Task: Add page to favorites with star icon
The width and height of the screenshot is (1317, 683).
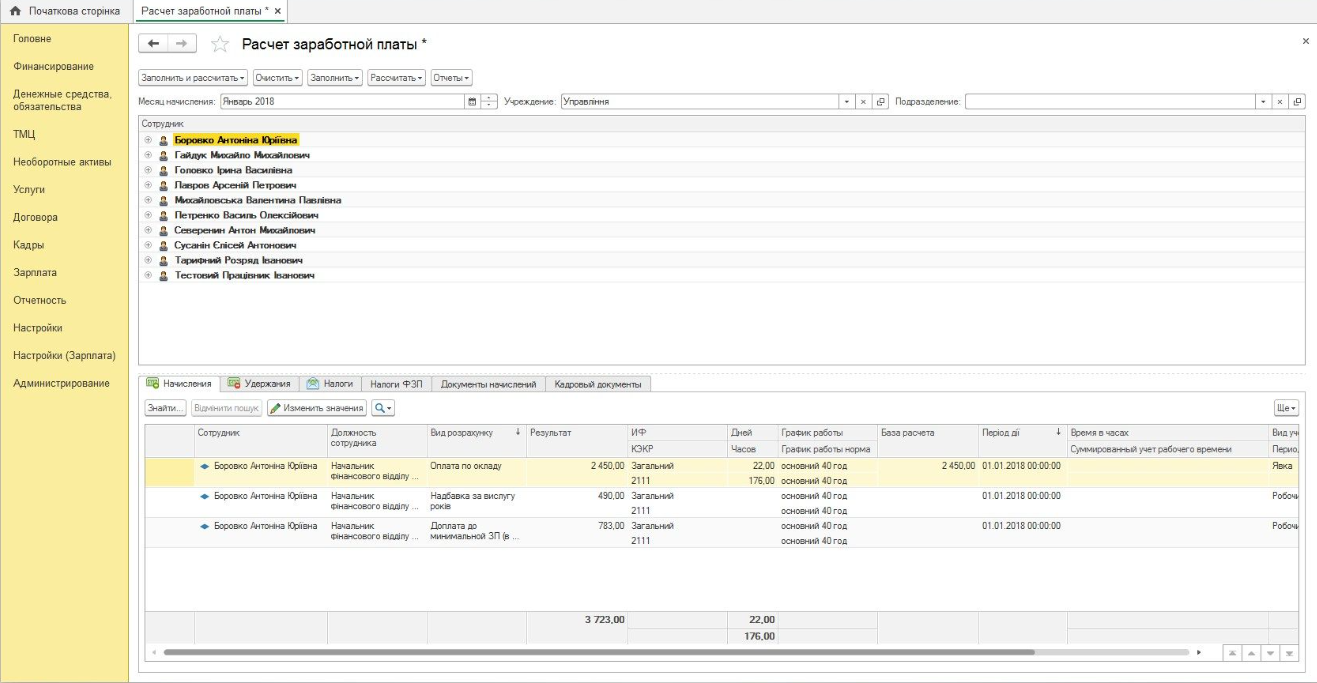Action: [x=221, y=44]
